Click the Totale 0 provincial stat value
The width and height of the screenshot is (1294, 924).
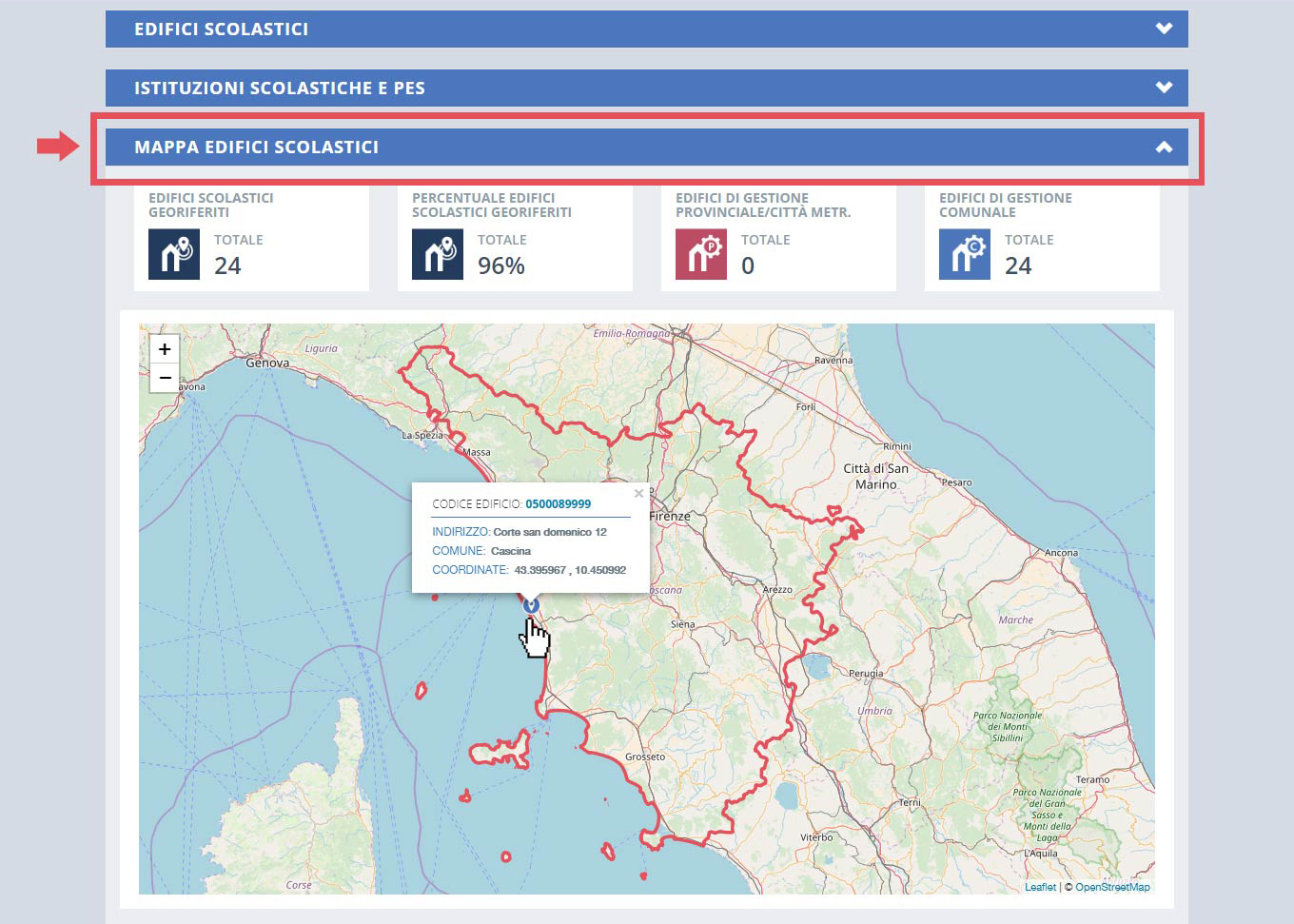747,266
